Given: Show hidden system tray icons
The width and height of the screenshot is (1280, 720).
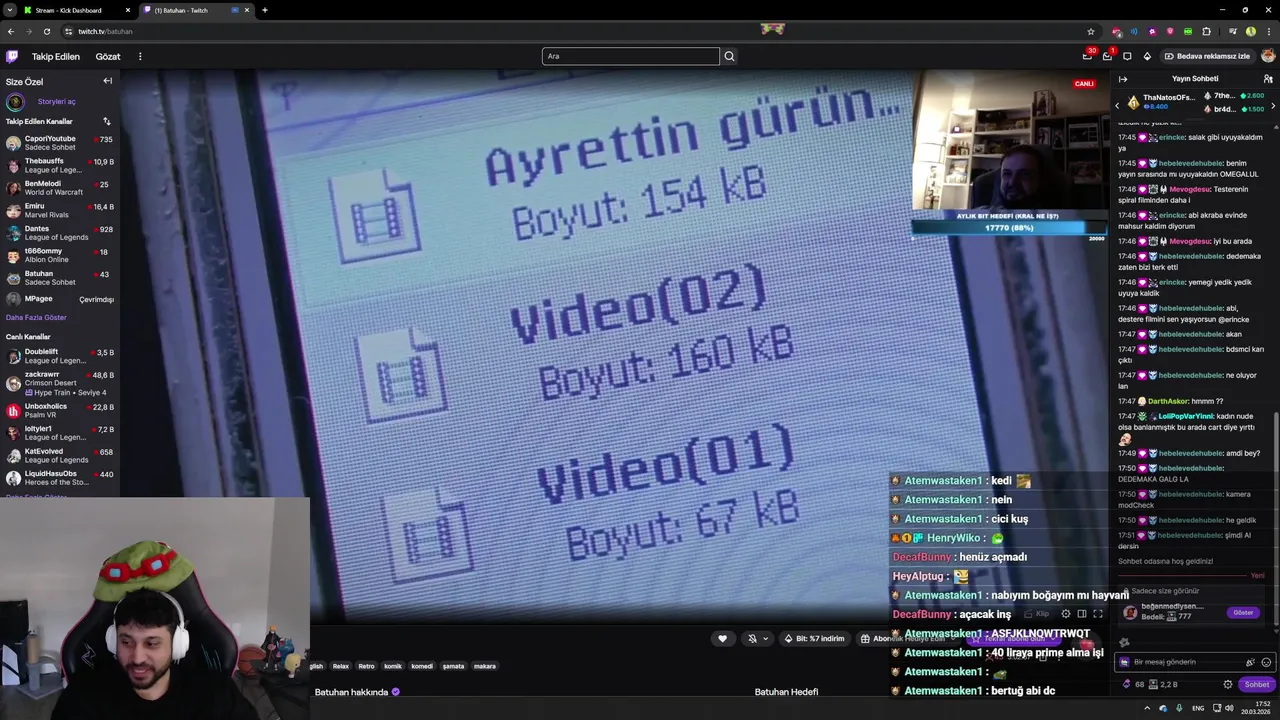Looking at the screenshot, I should pyautogui.click(x=1147, y=708).
